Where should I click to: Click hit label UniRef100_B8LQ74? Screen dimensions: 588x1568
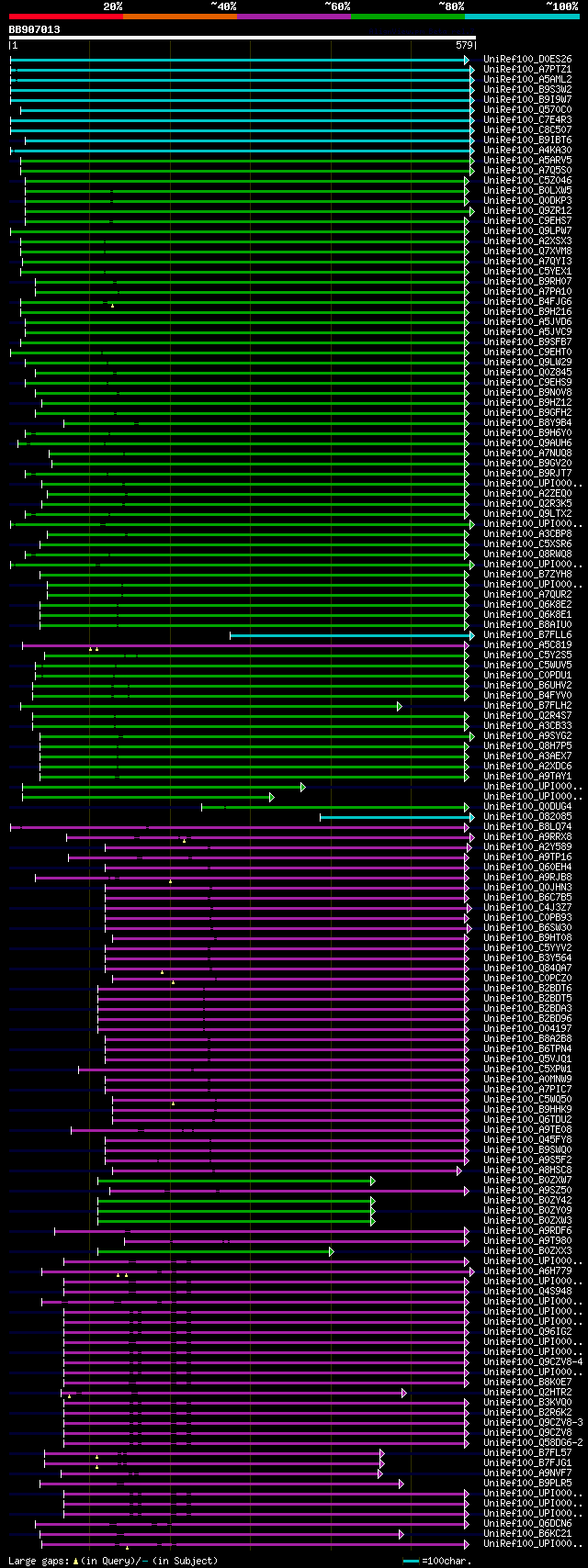click(x=527, y=827)
